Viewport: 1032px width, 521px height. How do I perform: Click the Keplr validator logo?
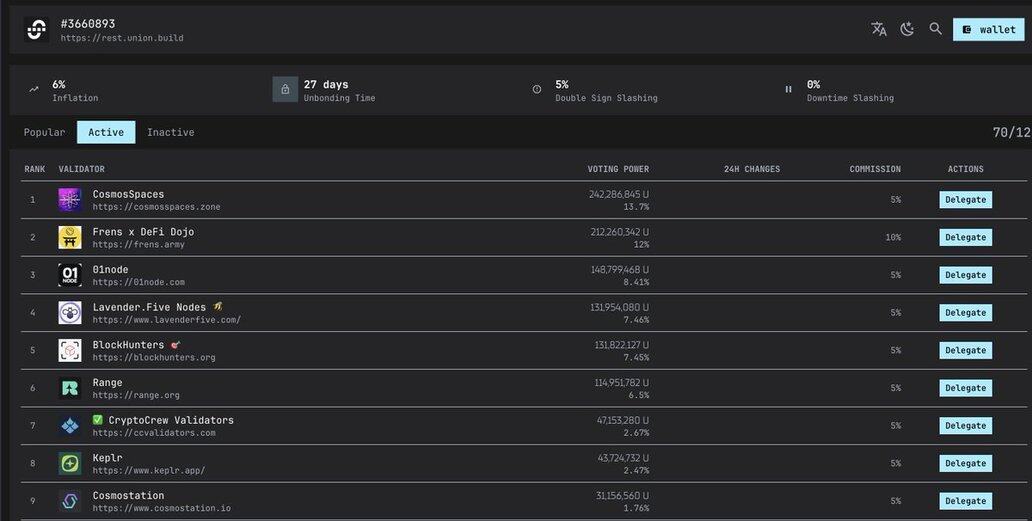[x=70, y=463]
